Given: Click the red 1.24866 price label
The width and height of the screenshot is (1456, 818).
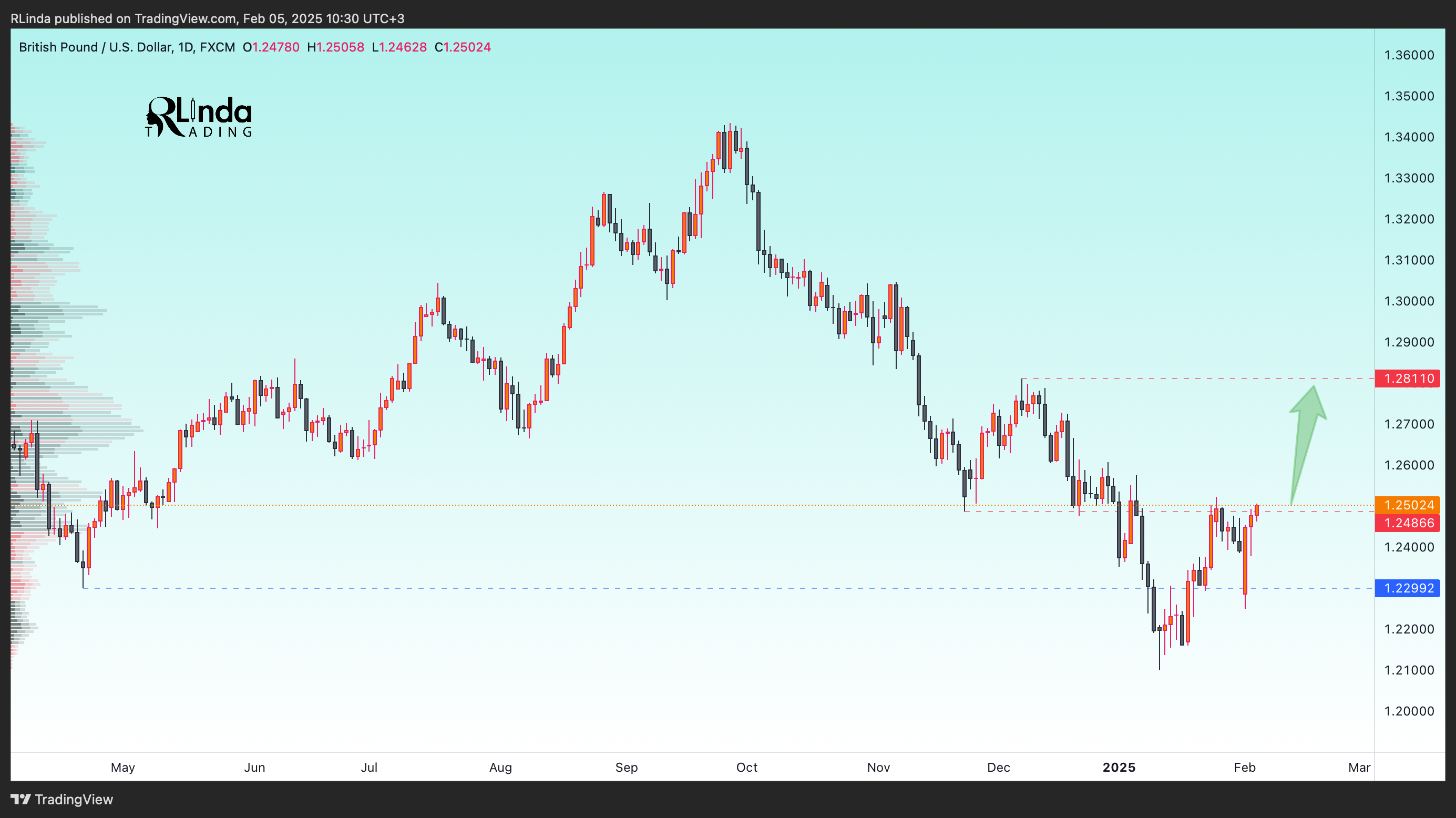Looking at the screenshot, I should click(1408, 523).
